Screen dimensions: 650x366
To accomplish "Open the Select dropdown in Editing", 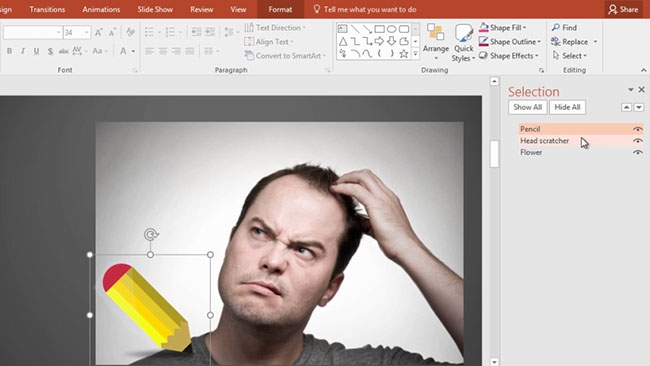I will pos(570,56).
